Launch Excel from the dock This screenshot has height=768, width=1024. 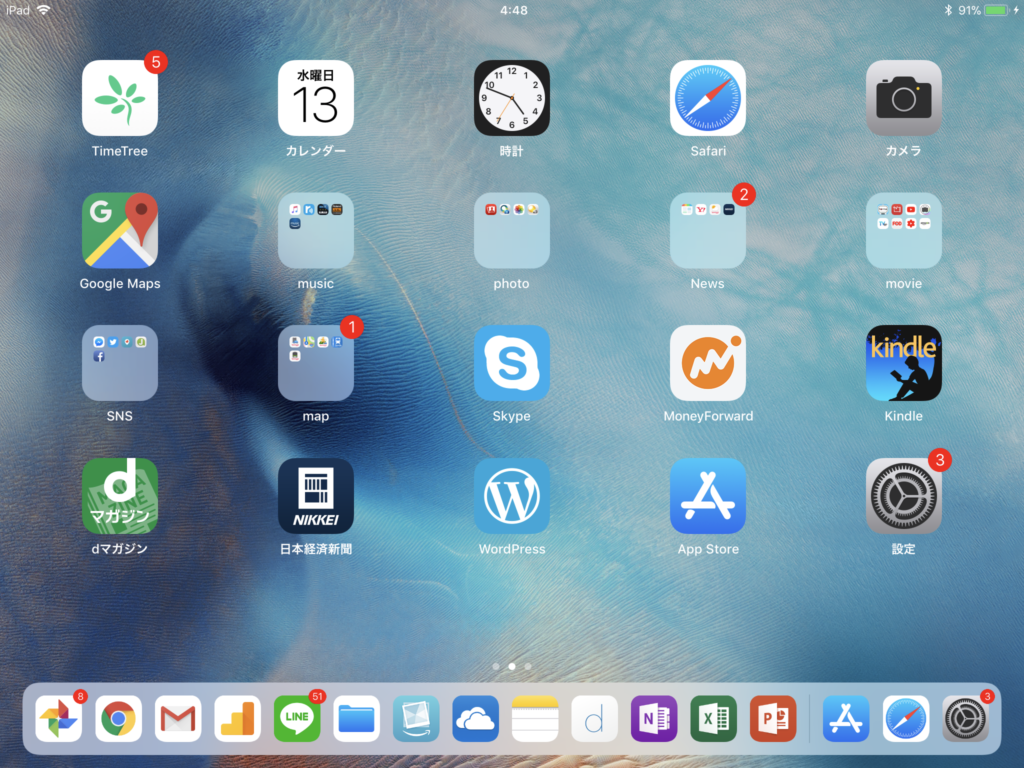pos(713,718)
